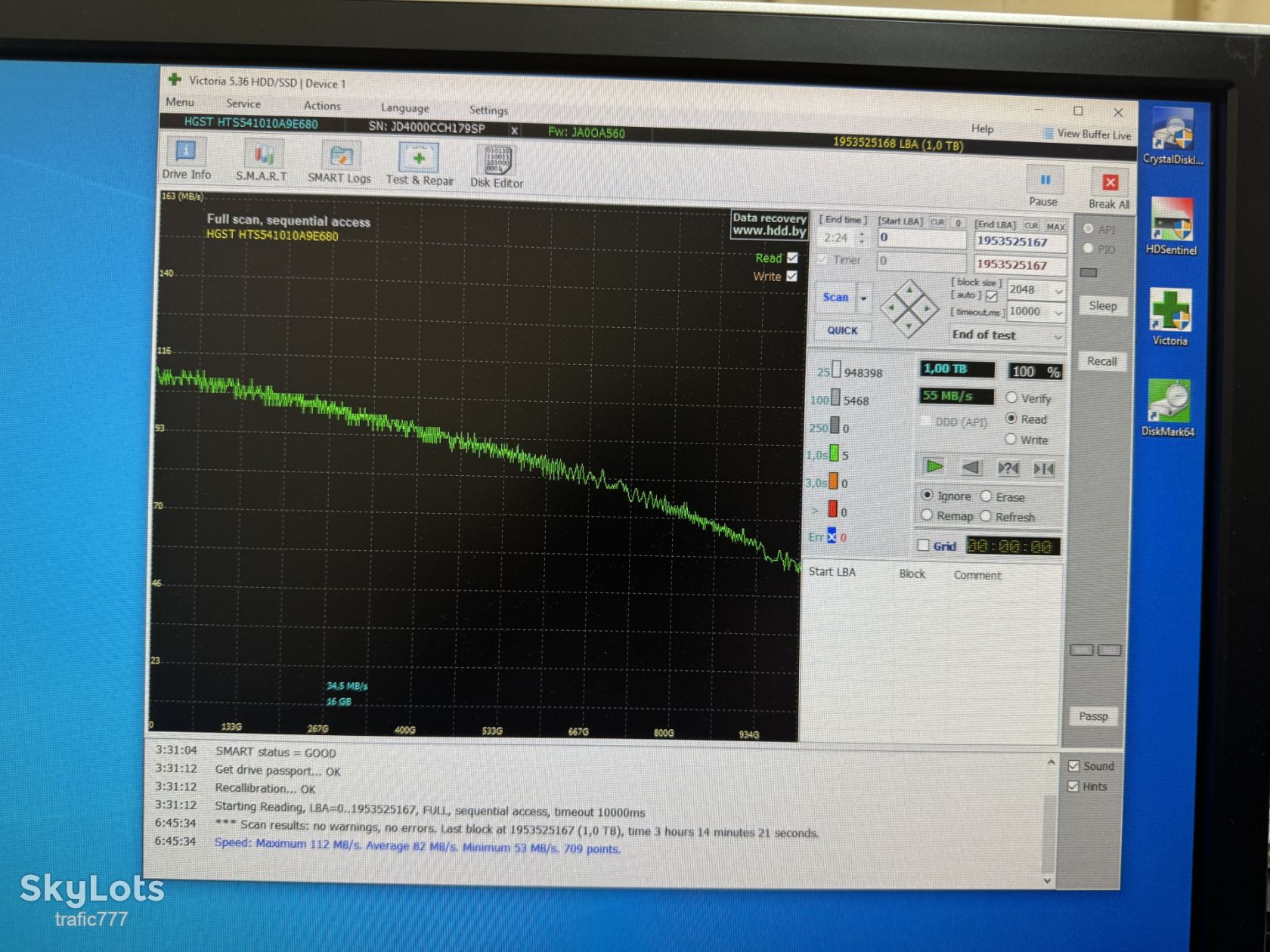Viewport: 1270px width, 952px height.
Task: Click the Passp button
Action: tap(1093, 716)
